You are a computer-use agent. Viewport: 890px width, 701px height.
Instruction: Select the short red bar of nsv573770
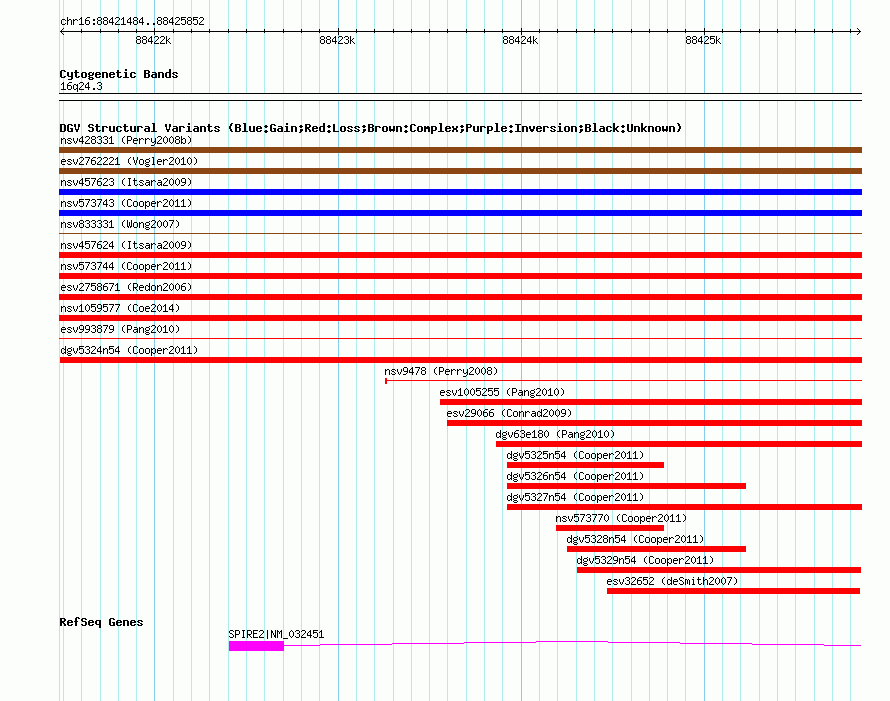click(x=610, y=528)
